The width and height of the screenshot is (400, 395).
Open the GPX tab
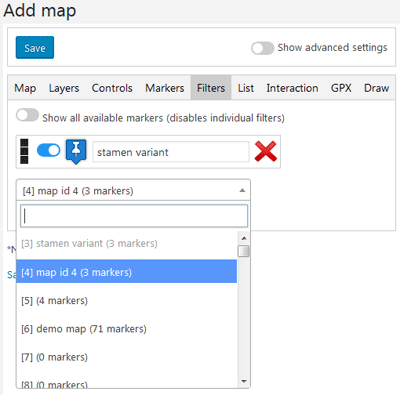[x=341, y=88]
